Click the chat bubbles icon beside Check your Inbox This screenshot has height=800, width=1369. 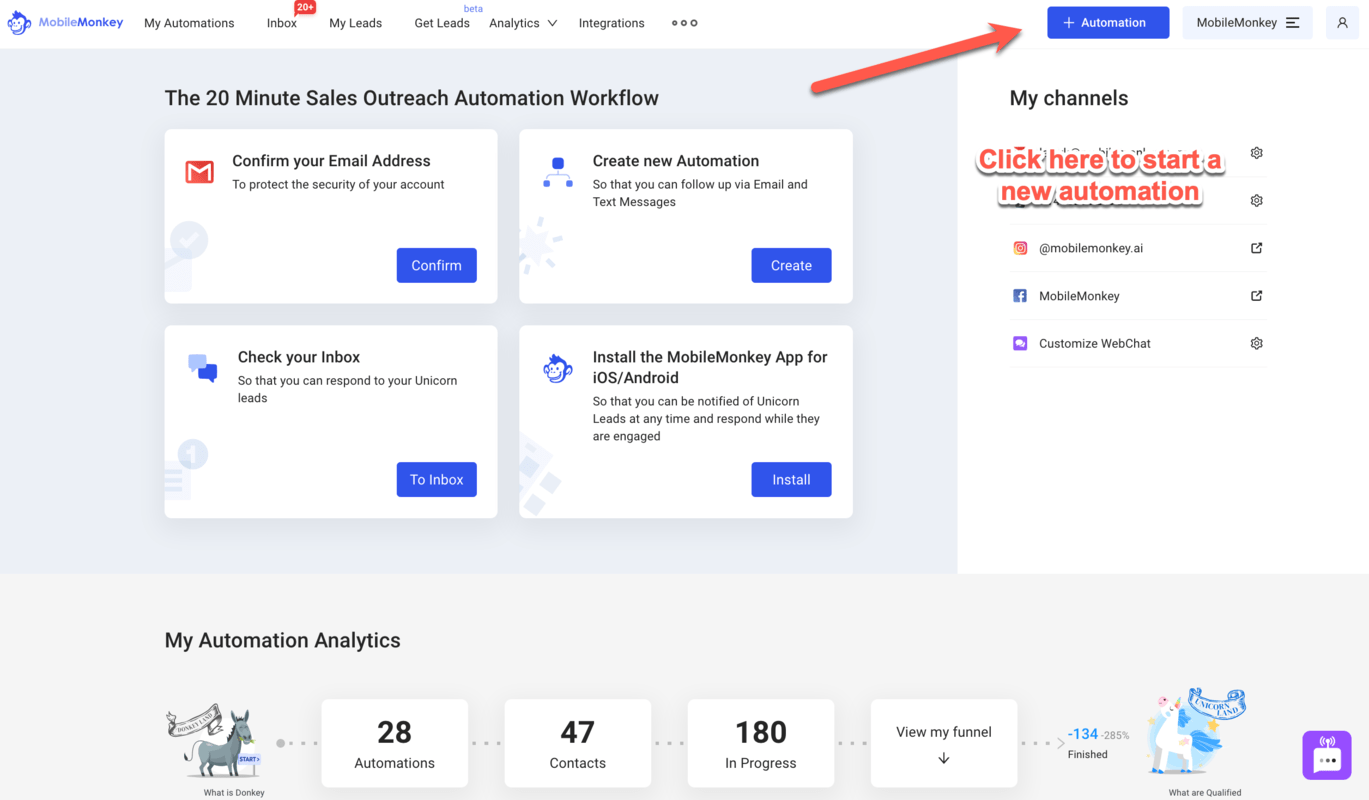[203, 368]
